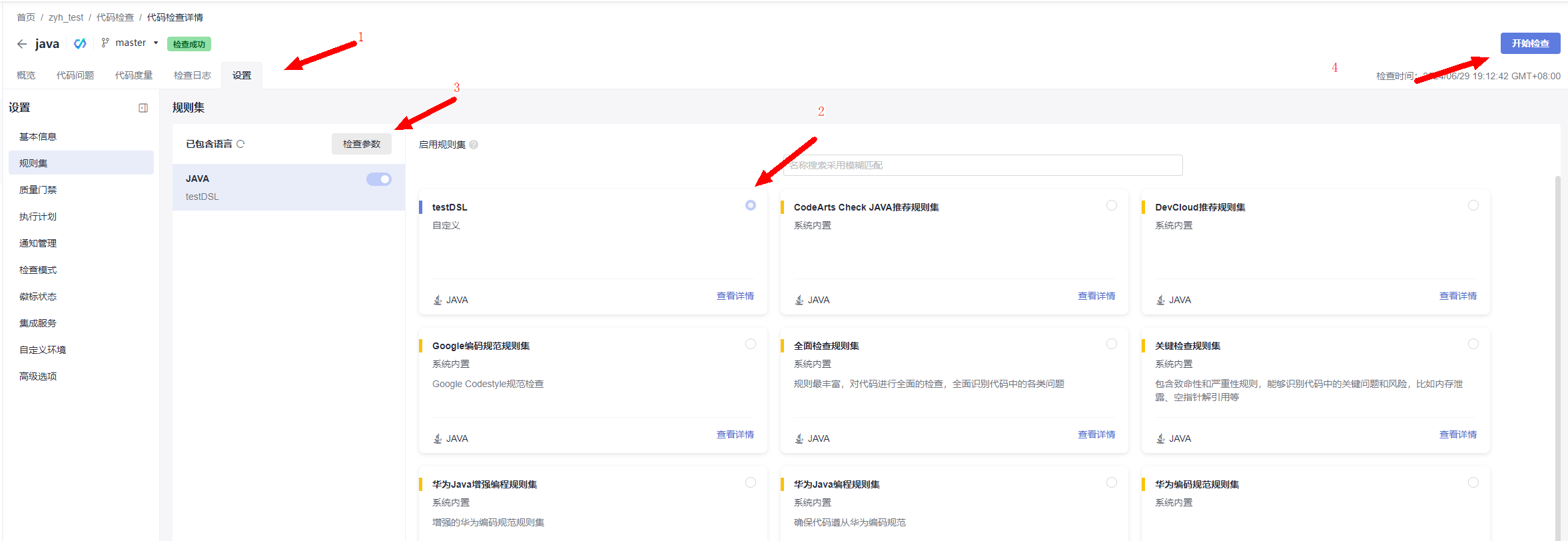Click the rule set list vertical scrollbar

(1557, 358)
